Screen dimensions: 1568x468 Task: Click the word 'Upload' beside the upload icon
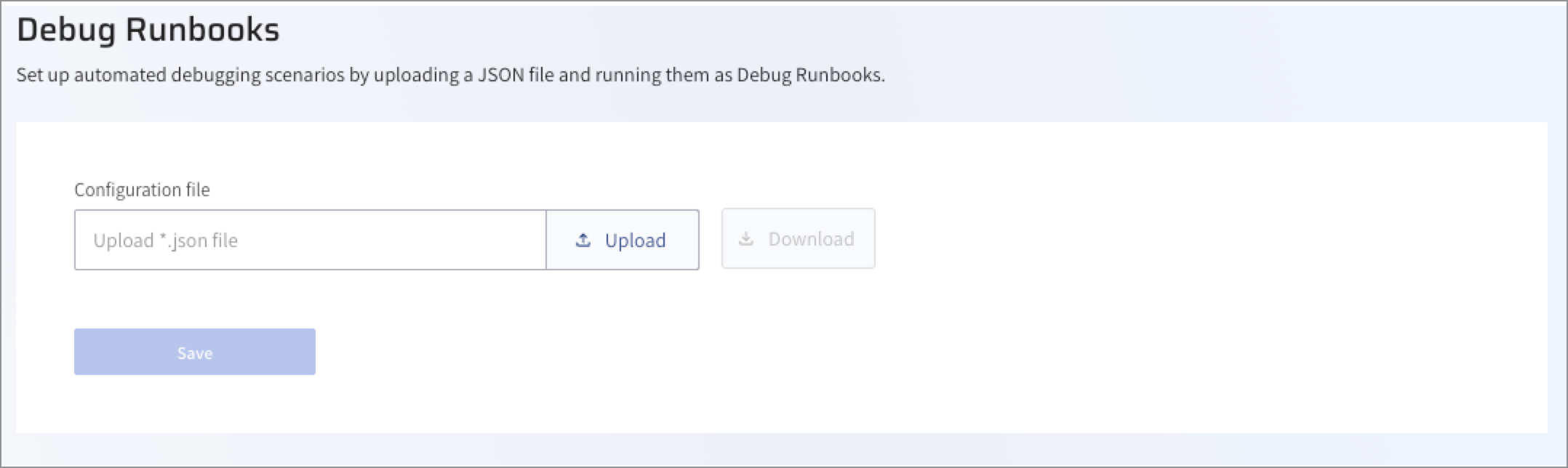[635, 241]
